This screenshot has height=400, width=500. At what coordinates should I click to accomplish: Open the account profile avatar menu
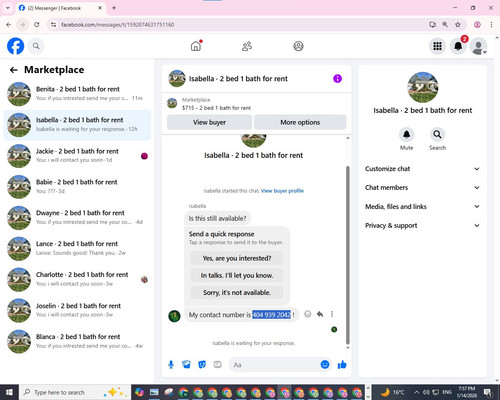[479, 46]
